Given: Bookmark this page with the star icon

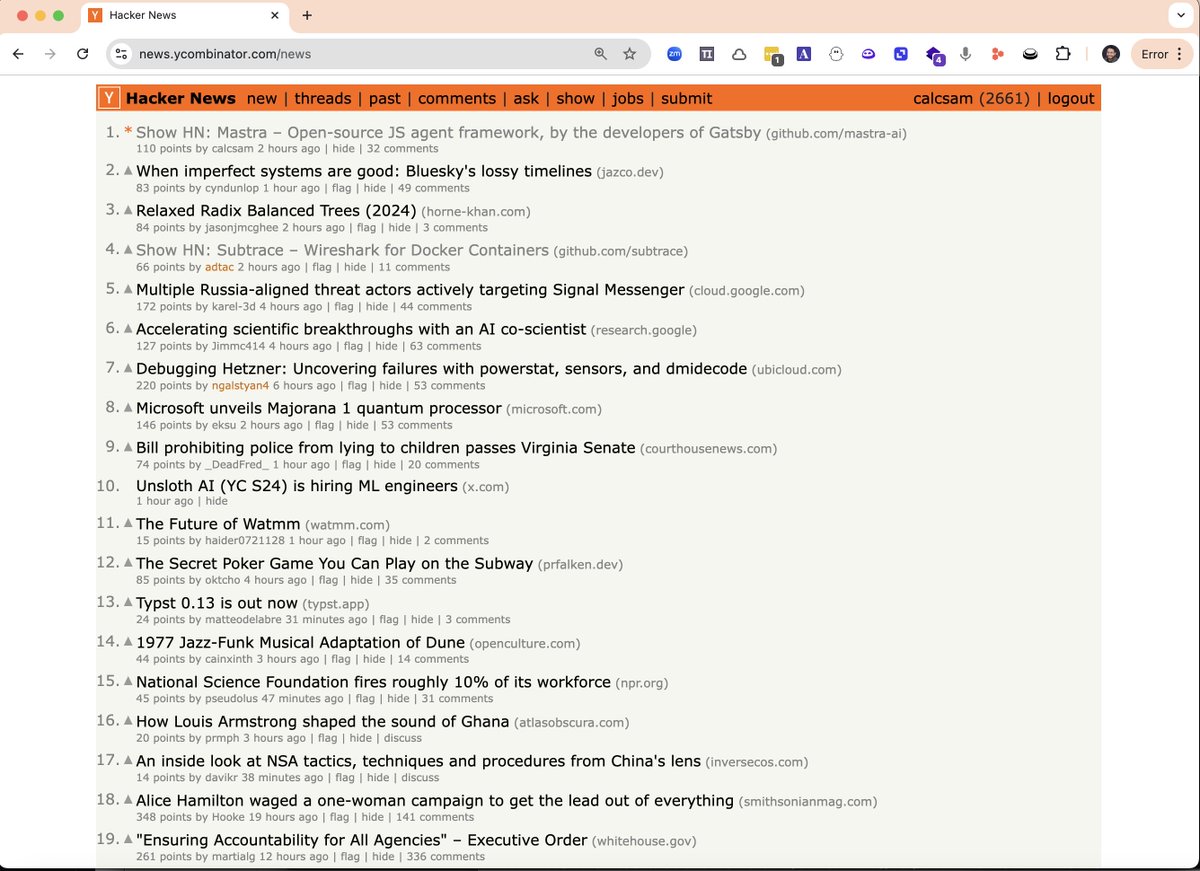Looking at the screenshot, I should click(x=629, y=54).
